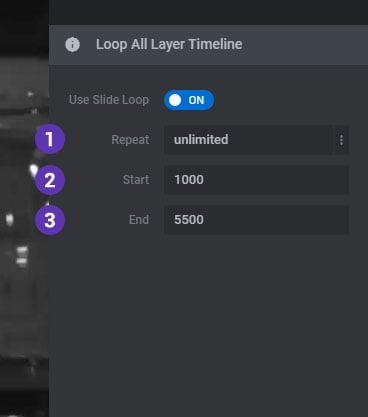Open the three-dot options next to Repeat
The height and width of the screenshot is (417, 368).
(x=341, y=140)
